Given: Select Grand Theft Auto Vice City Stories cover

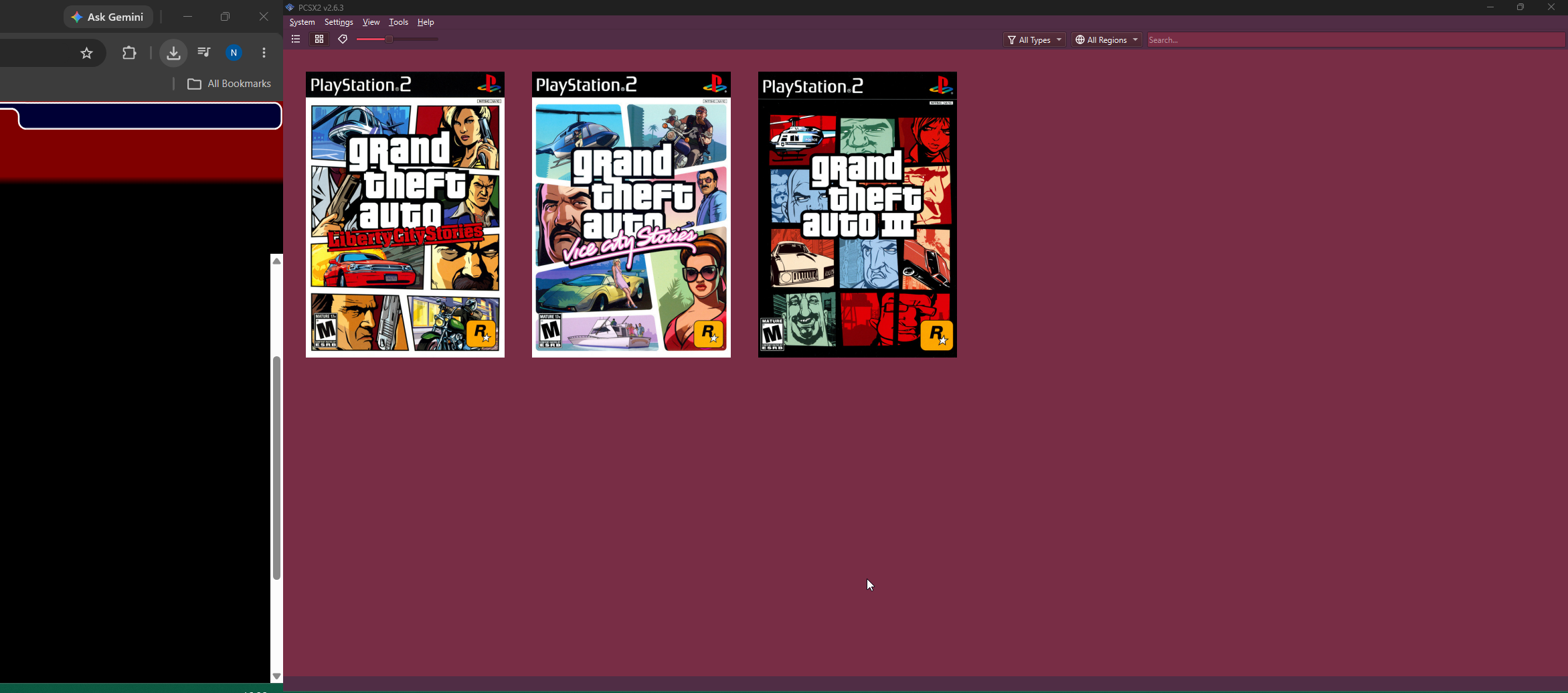Looking at the screenshot, I should tap(631, 214).
